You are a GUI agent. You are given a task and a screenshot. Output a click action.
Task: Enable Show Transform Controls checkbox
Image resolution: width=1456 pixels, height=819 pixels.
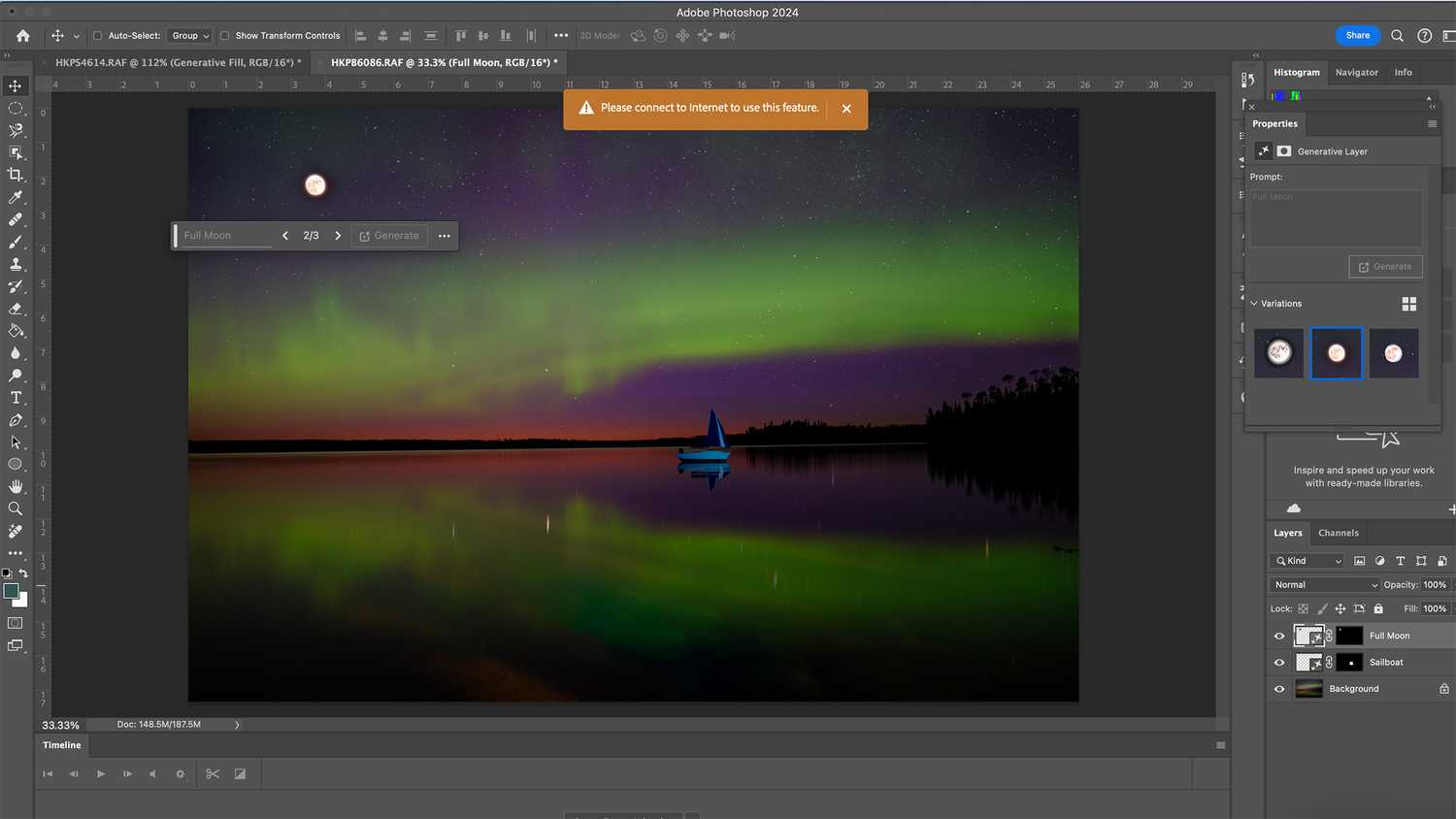pos(224,36)
